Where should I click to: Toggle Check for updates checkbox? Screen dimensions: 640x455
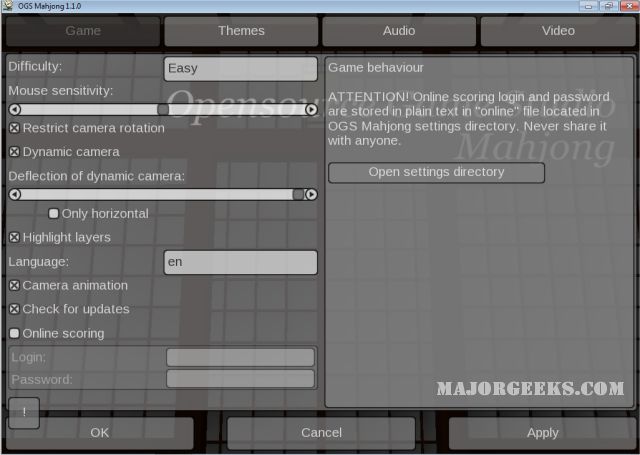tap(14, 309)
